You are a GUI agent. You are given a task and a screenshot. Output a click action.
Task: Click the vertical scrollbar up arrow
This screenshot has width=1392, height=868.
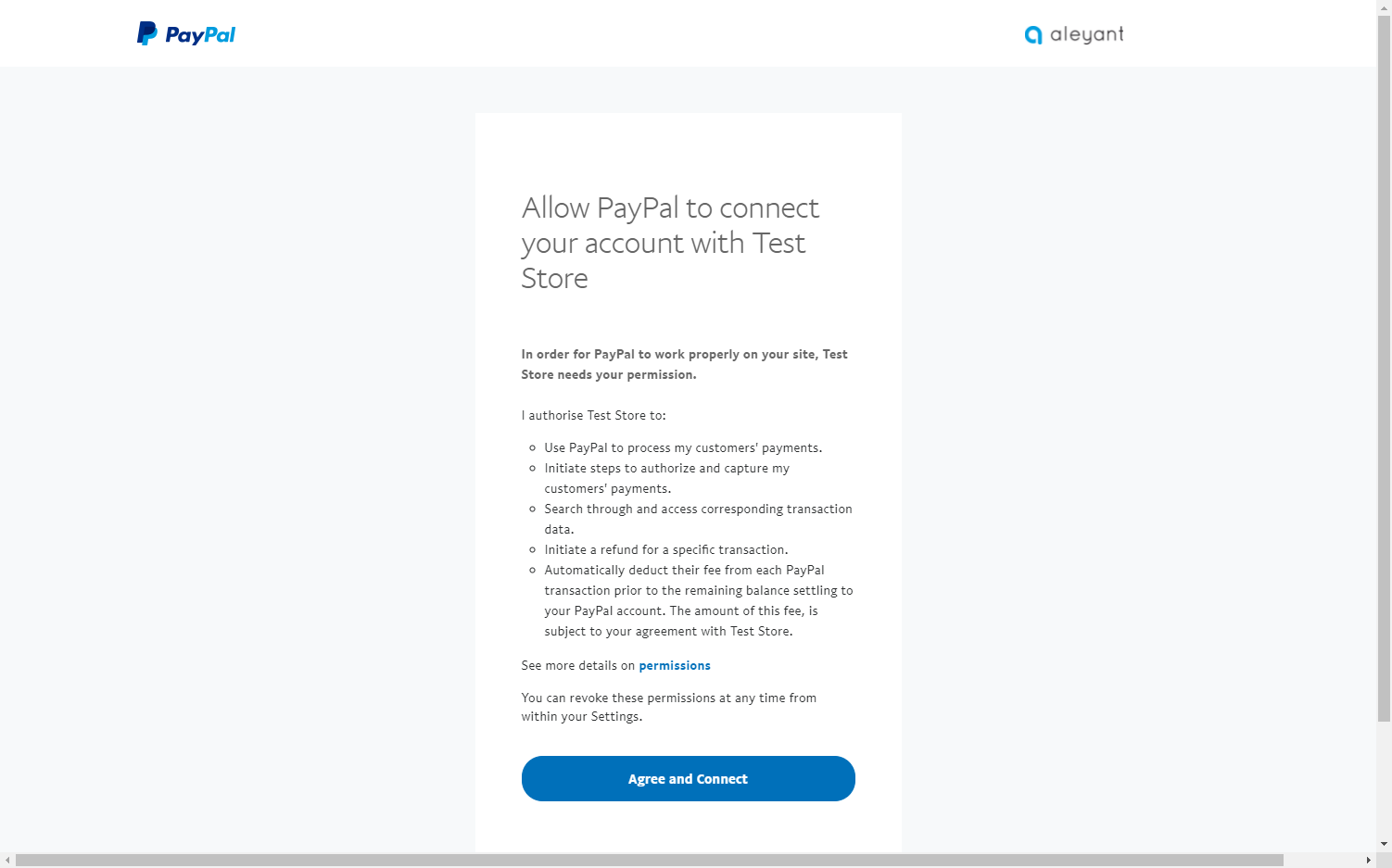coord(1384,7)
